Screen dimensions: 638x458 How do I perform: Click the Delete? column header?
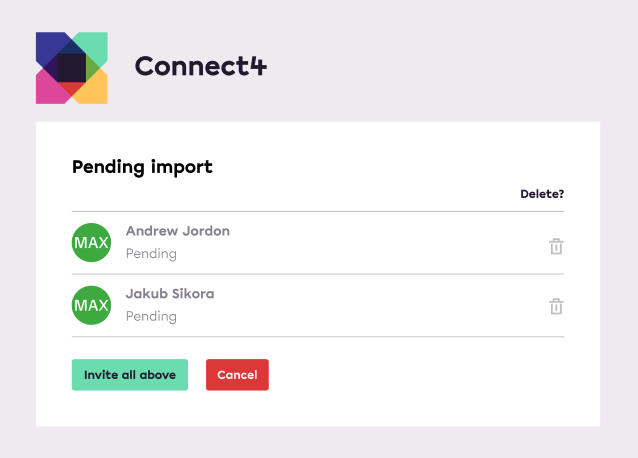[x=542, y=194]
